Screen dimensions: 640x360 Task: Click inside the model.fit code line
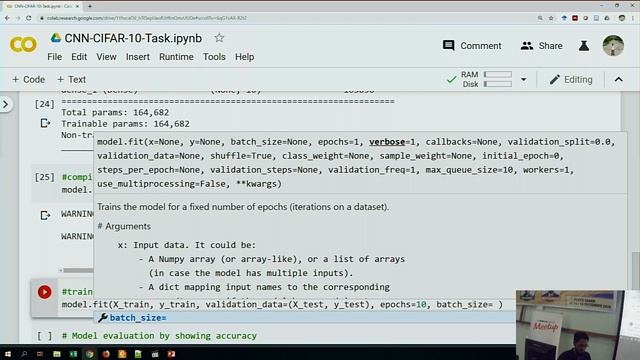pos(282,304)
